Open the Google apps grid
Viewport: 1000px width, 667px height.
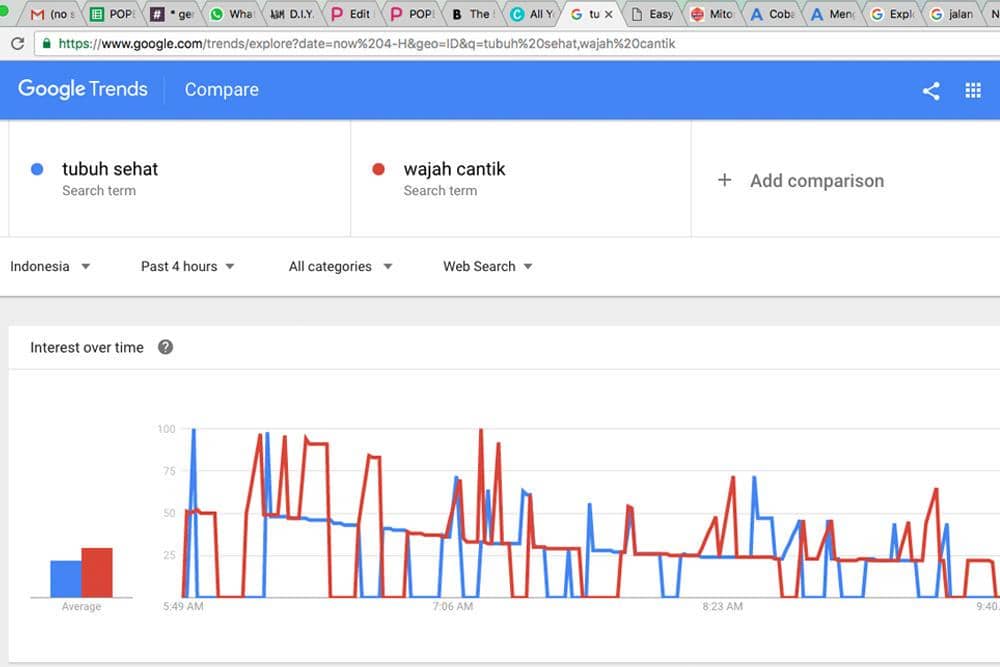[x=973, y=90]
